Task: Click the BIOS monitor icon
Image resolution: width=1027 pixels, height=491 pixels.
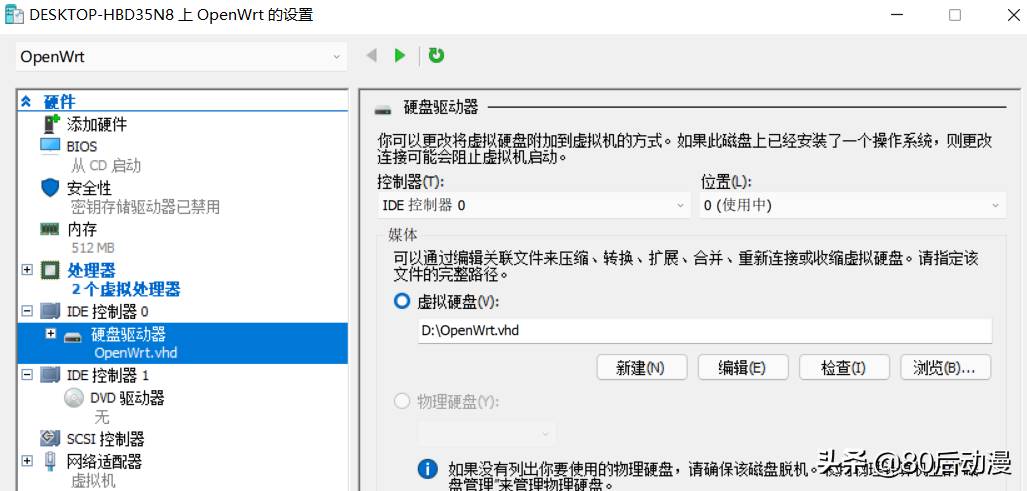Action: click(x=50, y=145)
